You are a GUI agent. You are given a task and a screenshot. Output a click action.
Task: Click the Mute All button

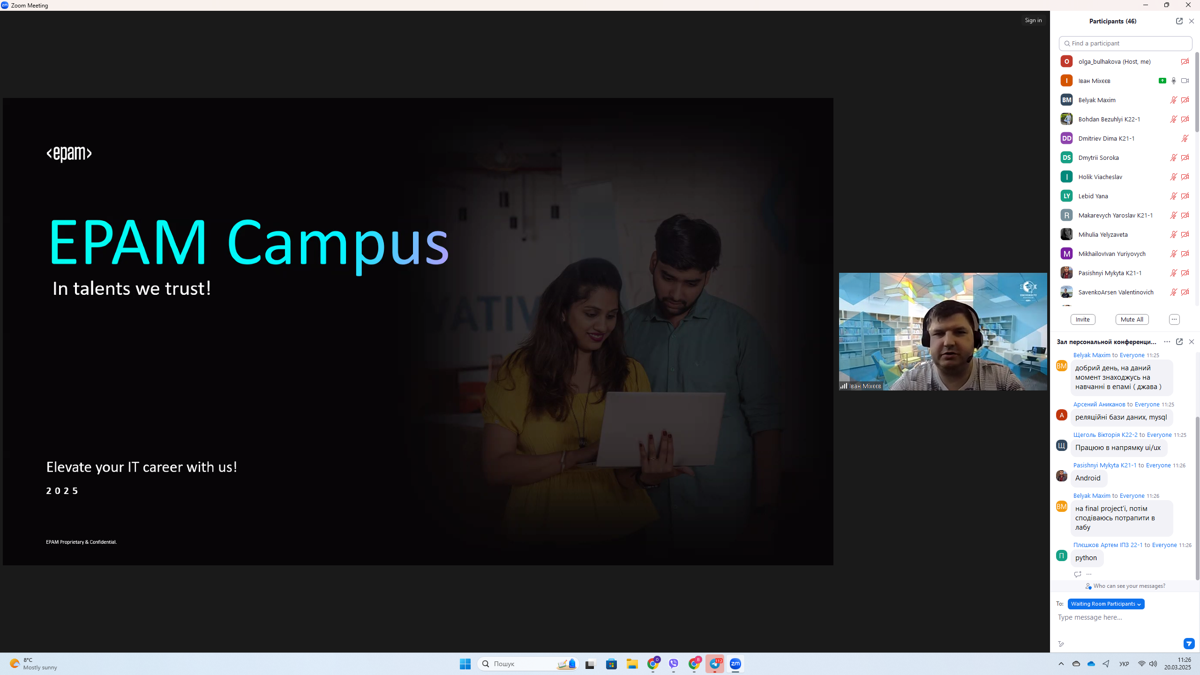click(x=1132, y=319)
